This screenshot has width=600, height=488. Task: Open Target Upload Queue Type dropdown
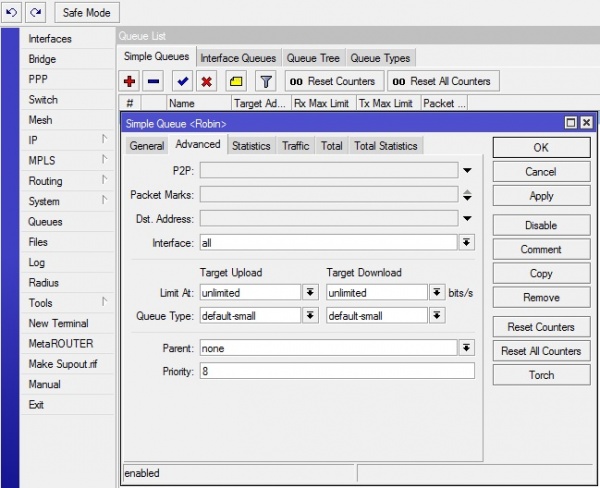click(310, 316)
